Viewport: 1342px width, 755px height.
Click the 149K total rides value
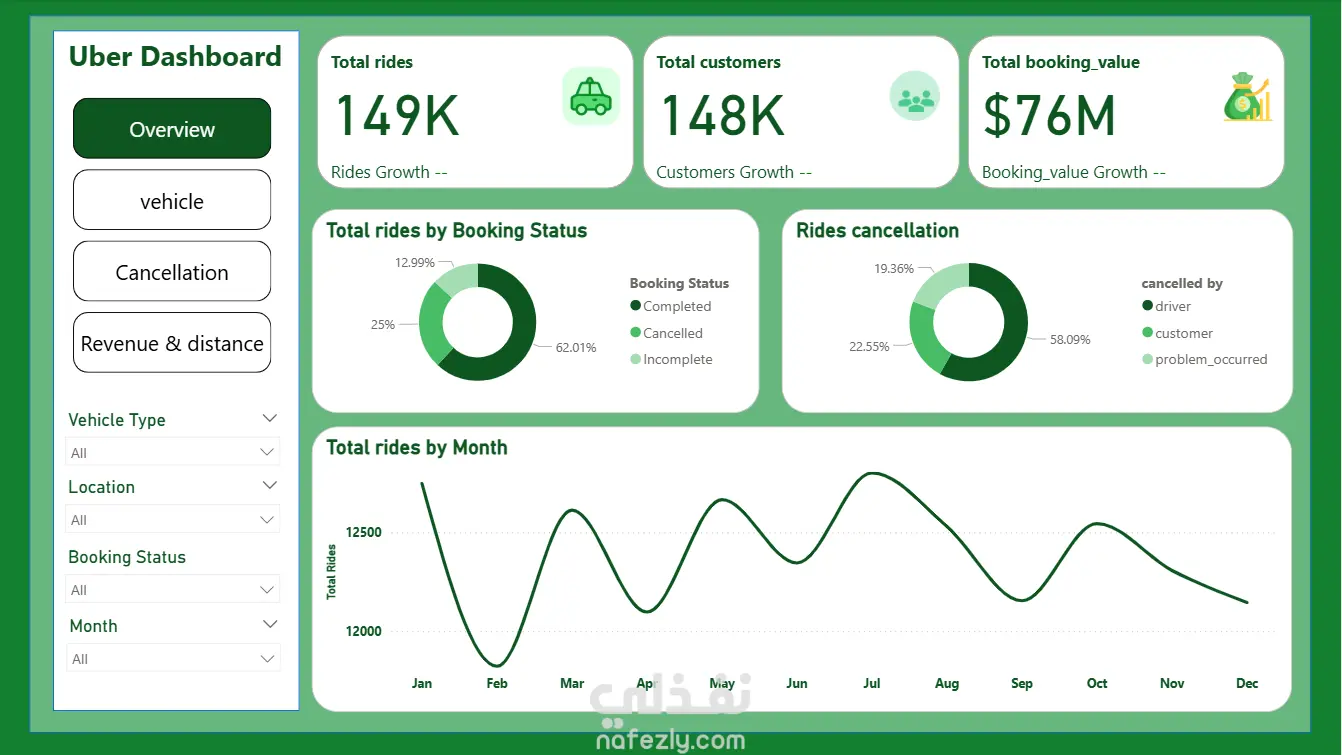pyautogui.click(x=397, y=115)
